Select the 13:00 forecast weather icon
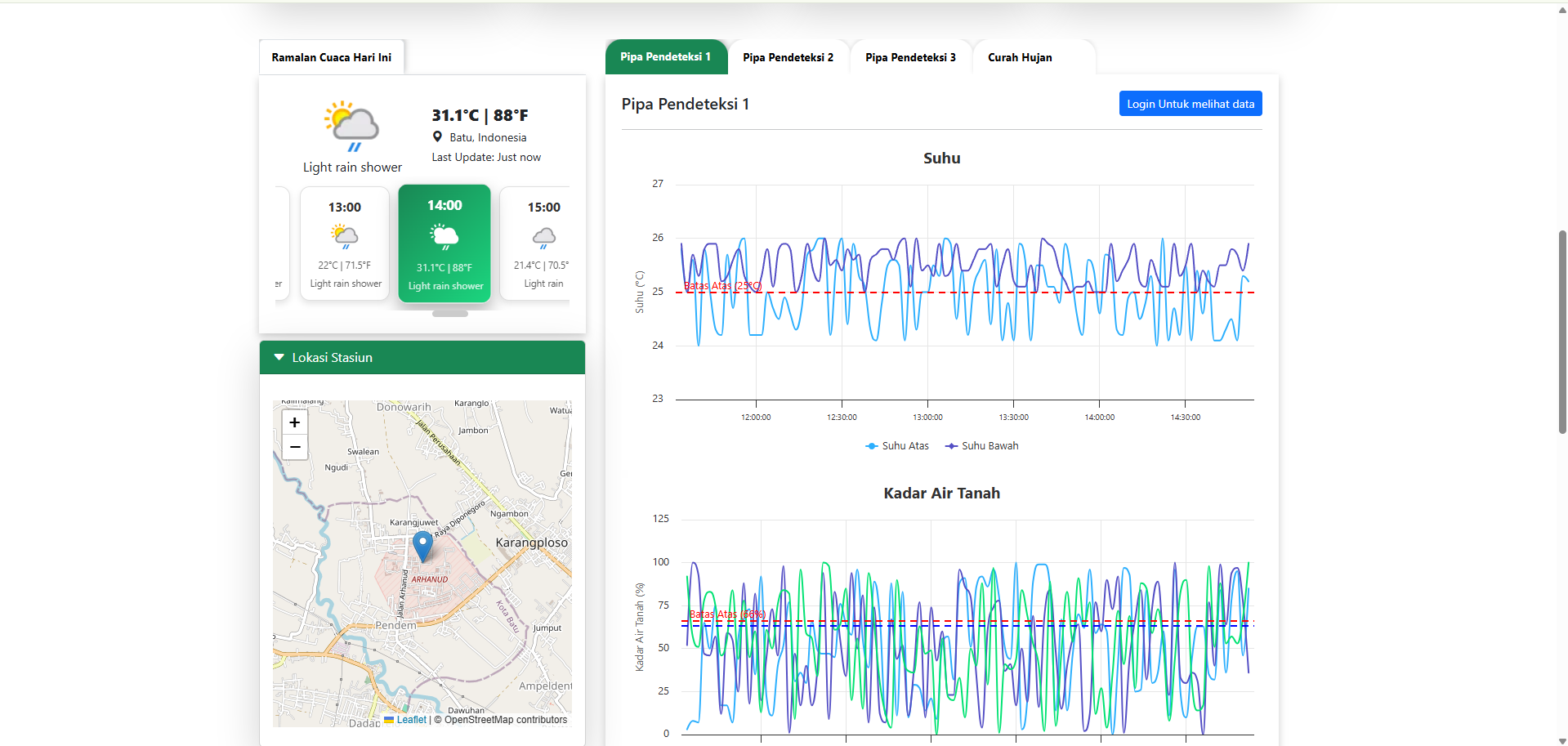1568x746 pixels. pos(345,236)
